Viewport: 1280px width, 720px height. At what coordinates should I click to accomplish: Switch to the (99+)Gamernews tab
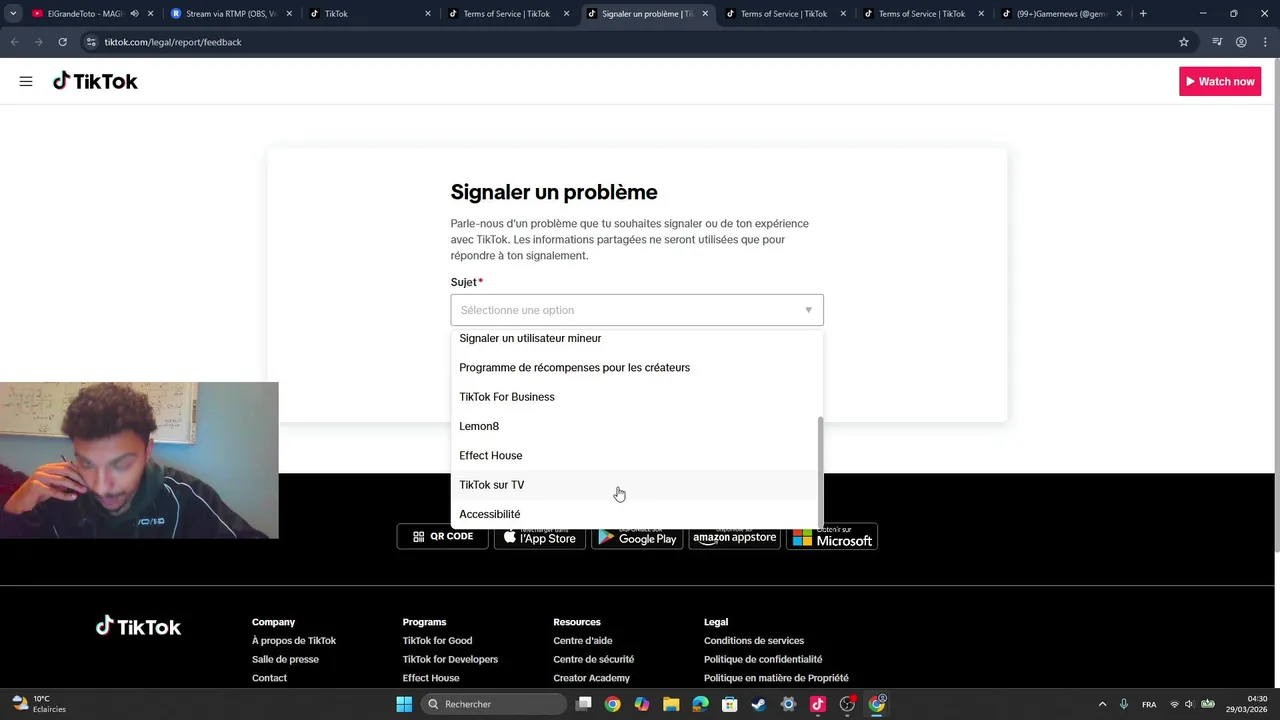(x=1062, y=14)
